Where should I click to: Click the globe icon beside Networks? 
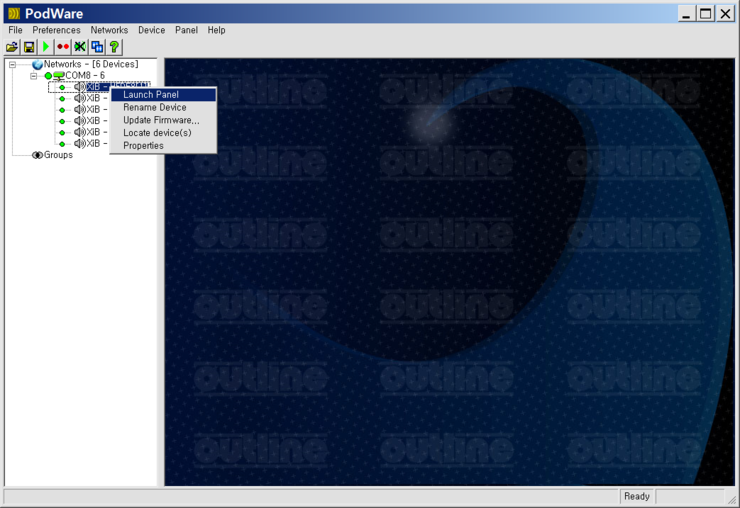(x=37, y=64)
